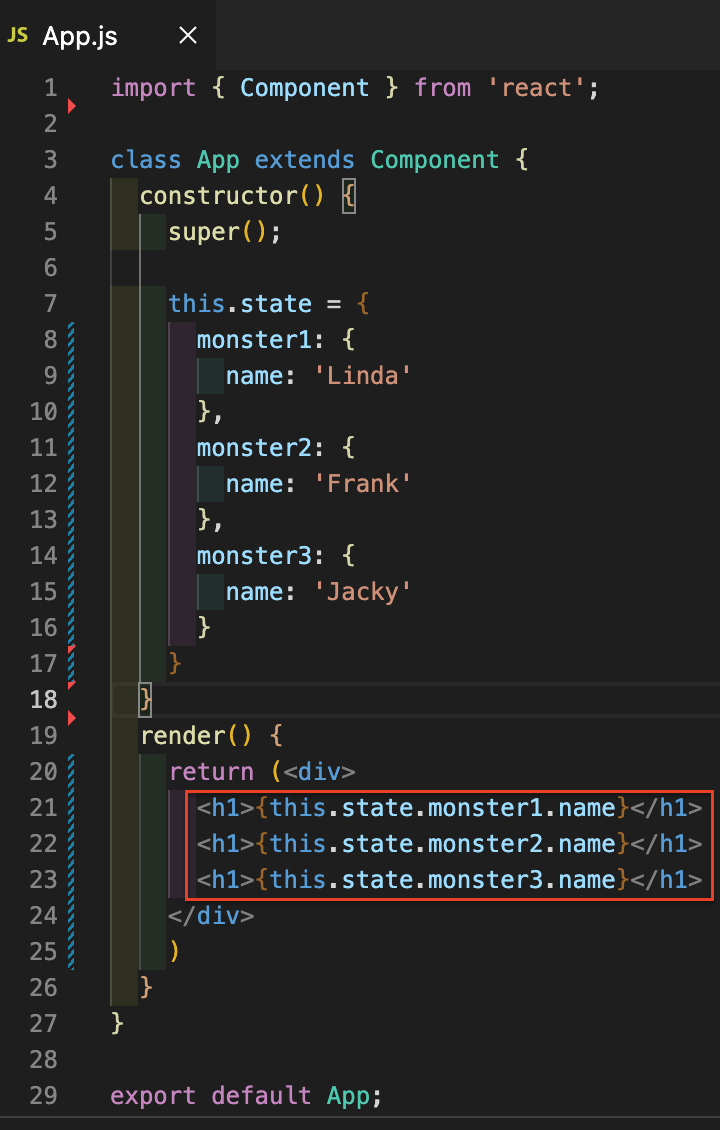Close the App.js tab
This screenshot has width=720, height=1130.
[x=188, y=35]
